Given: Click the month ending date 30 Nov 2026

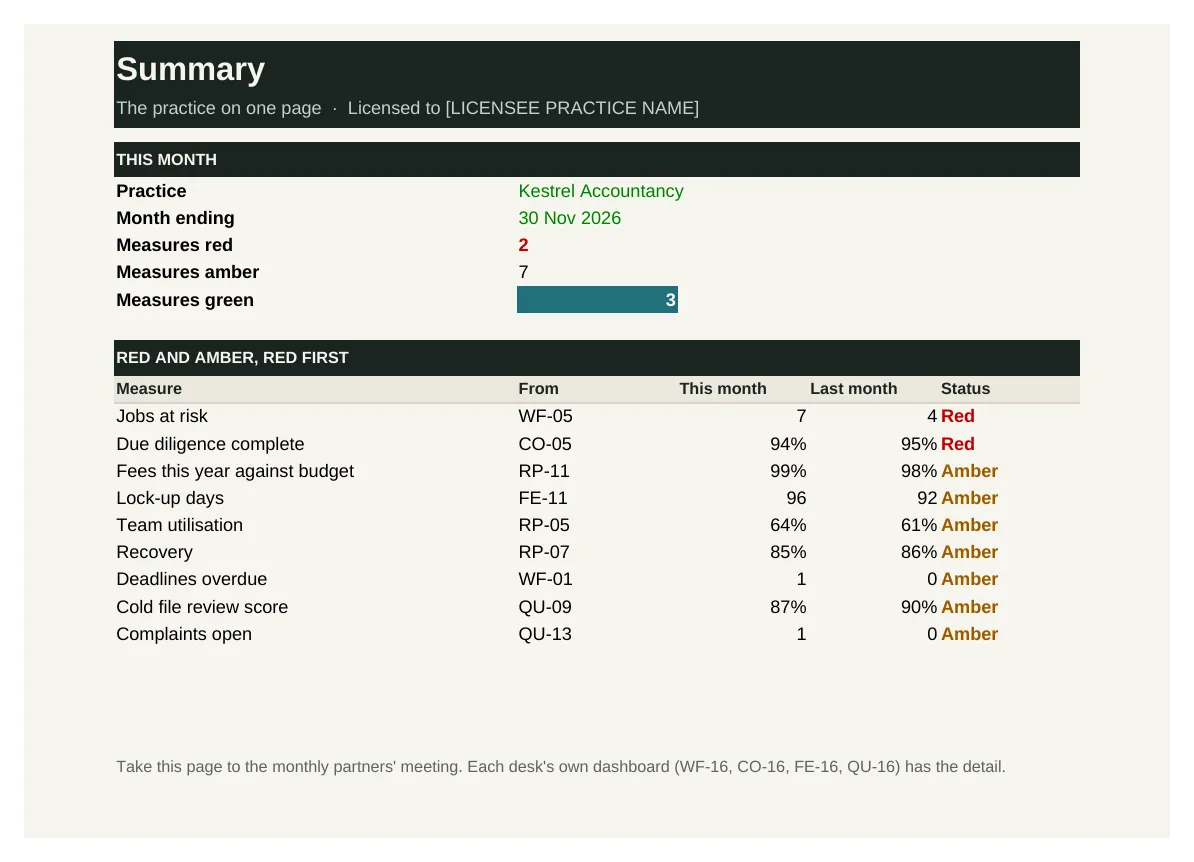Looking at the screenshot, I should point(570,219).
